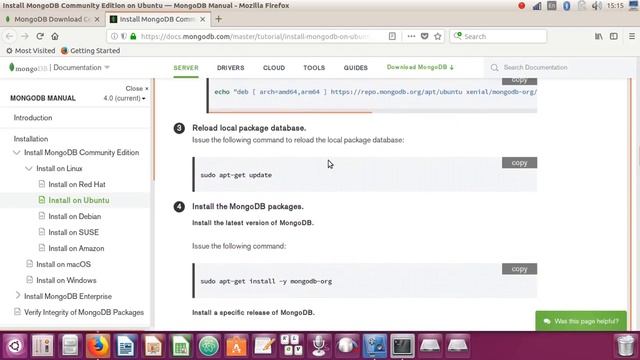This screenshot has width=640, height=360.
Task: Collapse Install MongoDB Community Edition section
Action: (x=17, y=152)
